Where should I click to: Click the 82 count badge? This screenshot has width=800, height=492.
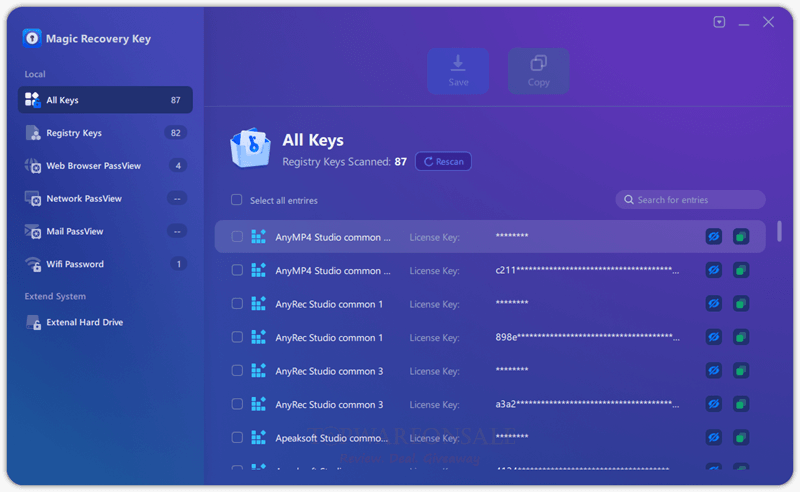pyautogui.click(x=176, y=133)
